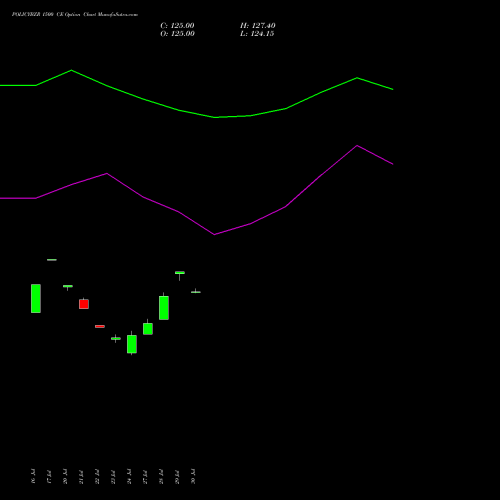The image size is (500, 500).
Task: Click the green candle for 27 Jul
Action: click(x=148, y=328)
